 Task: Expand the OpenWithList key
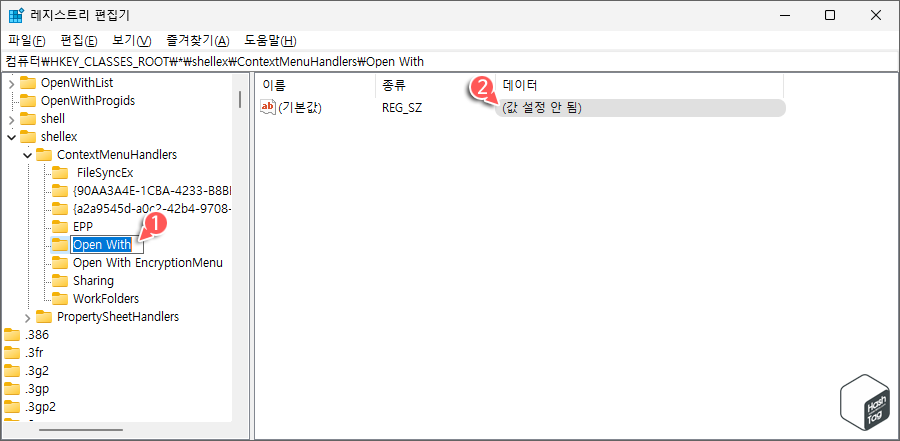(x=12, y=84)
